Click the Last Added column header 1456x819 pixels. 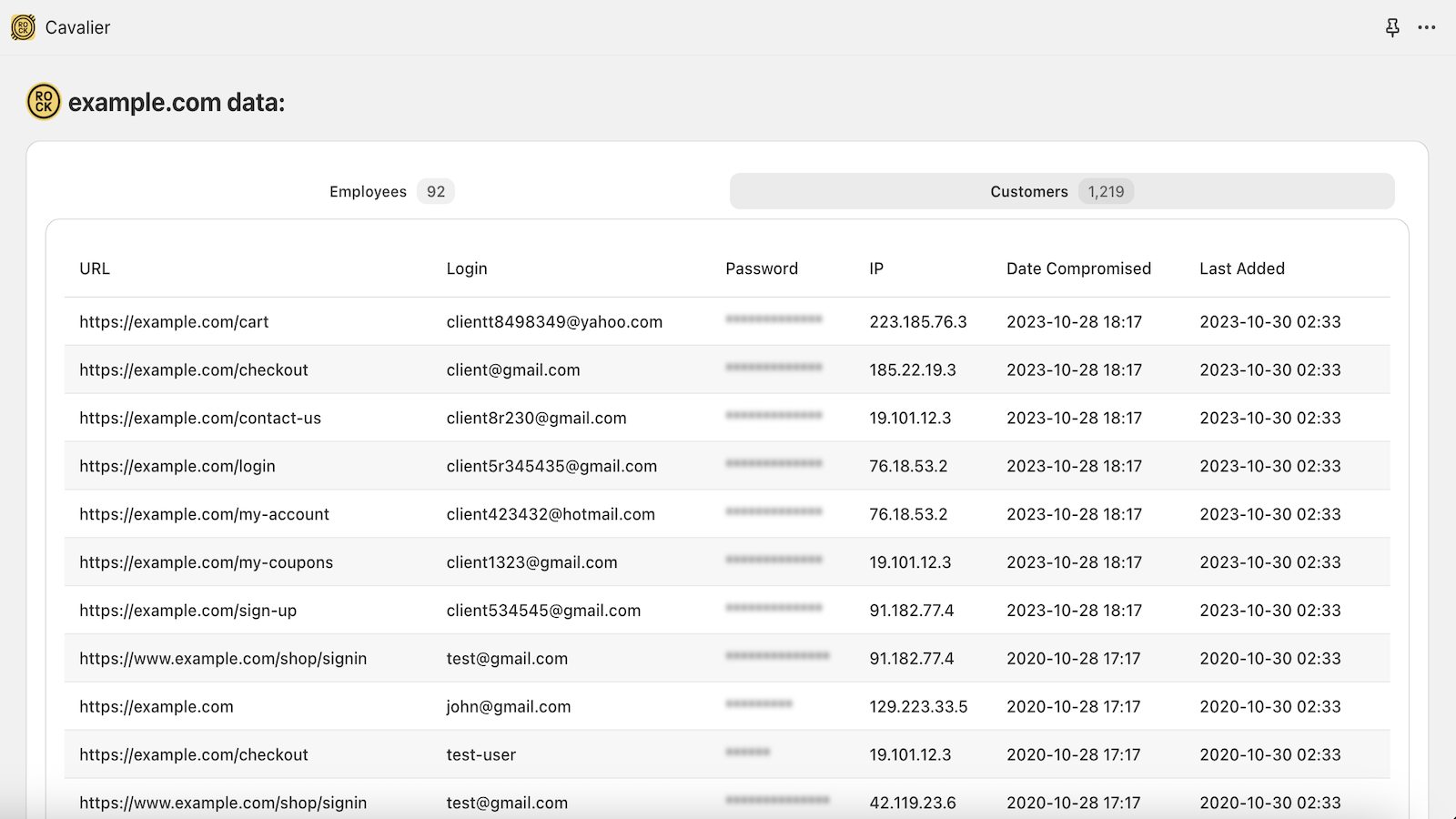click(1241, 268)
